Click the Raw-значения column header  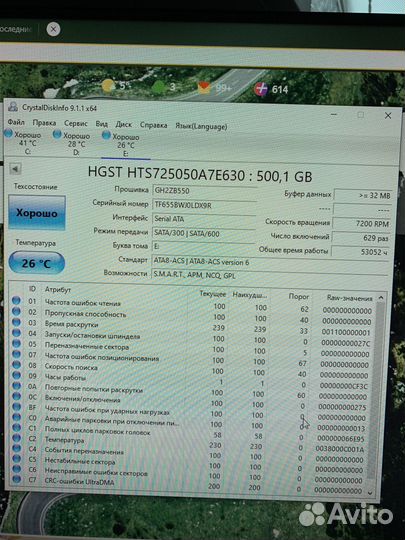349,298
